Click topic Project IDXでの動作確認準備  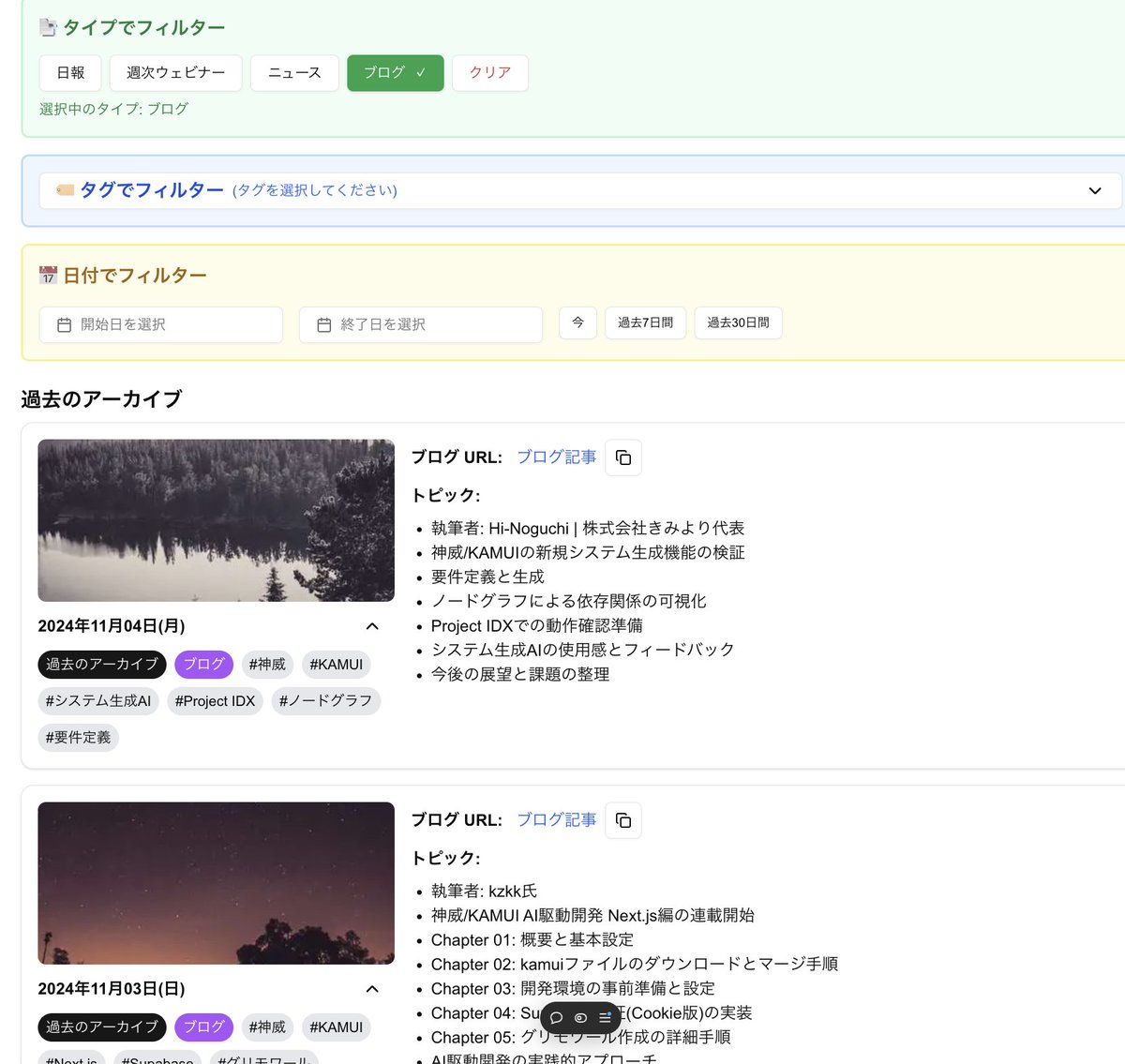[537, 626]
